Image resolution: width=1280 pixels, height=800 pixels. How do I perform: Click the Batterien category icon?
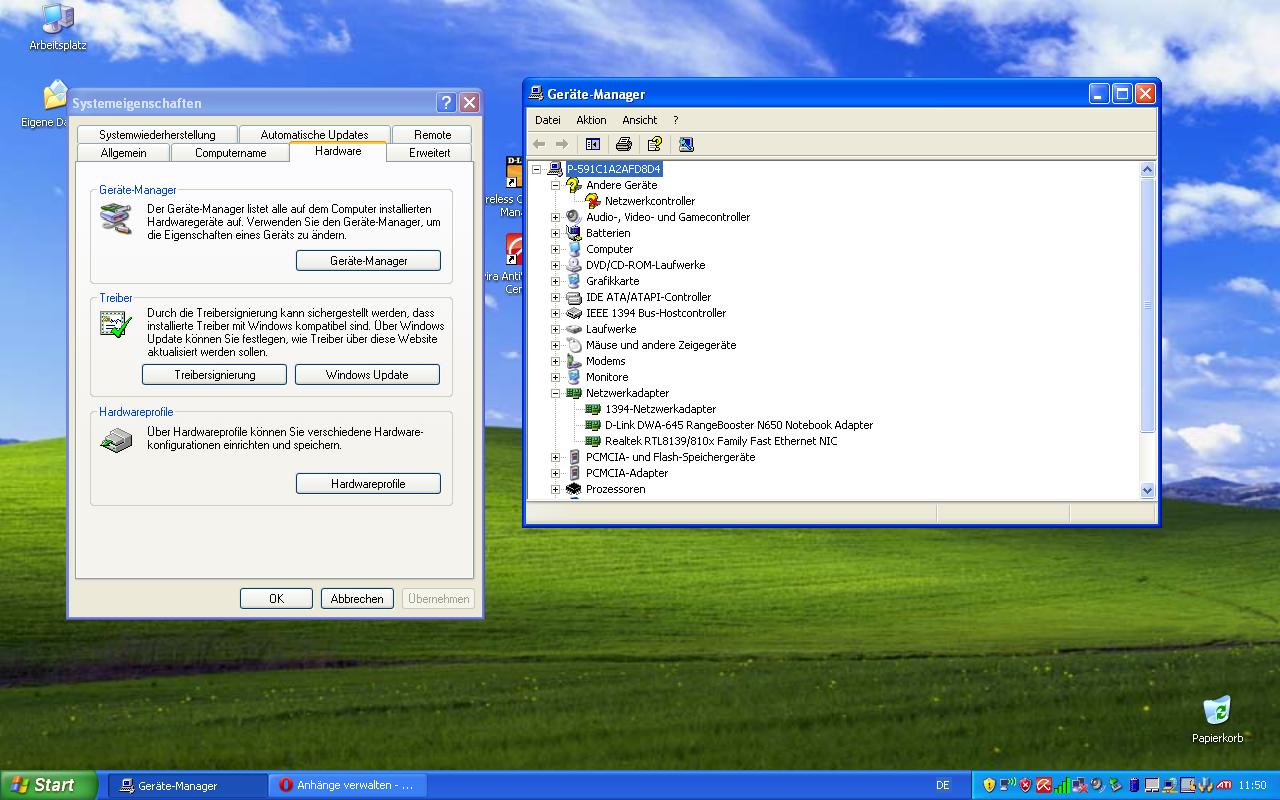(574, 233)
